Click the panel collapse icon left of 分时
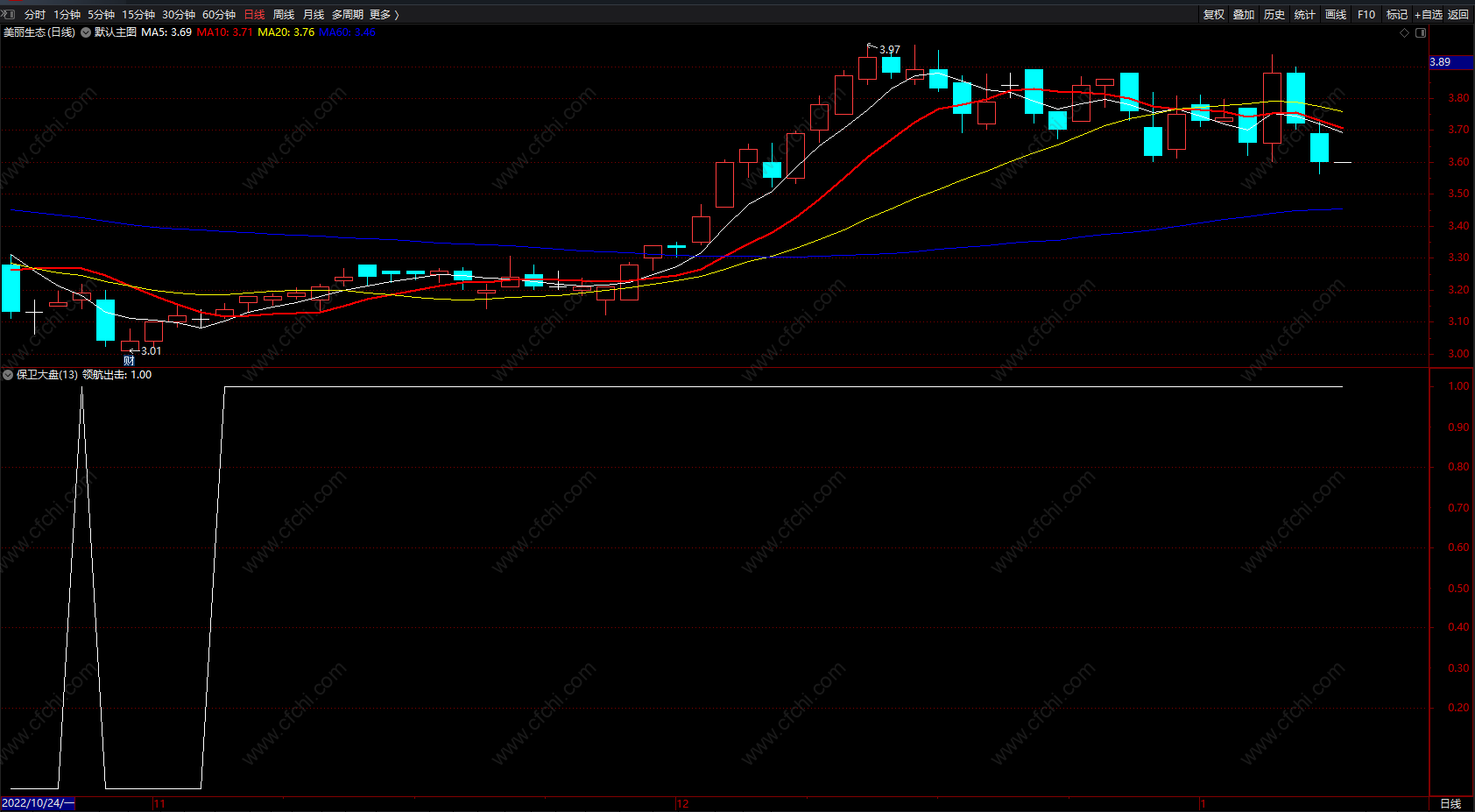Image resolution: width=1475 pixels, height=812 pixels. pos(9,14)
